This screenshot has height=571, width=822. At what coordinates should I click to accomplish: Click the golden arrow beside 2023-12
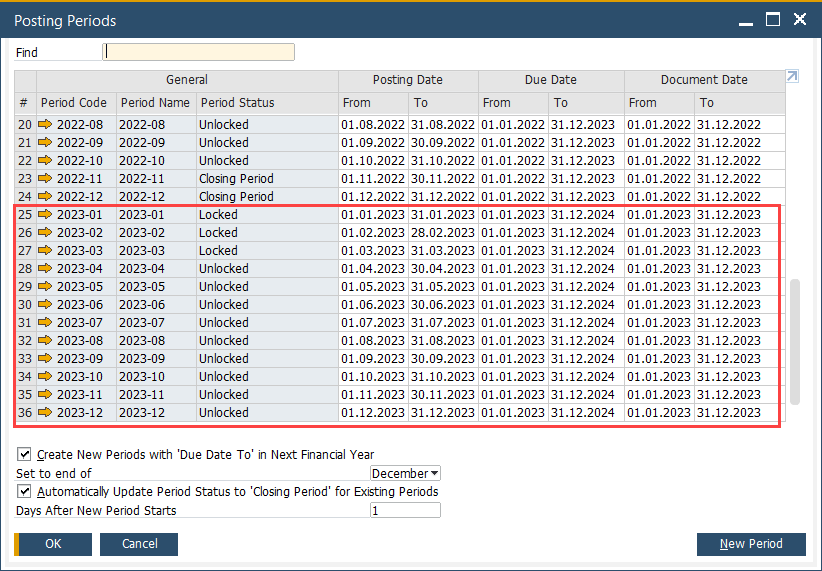click(46, 413)
